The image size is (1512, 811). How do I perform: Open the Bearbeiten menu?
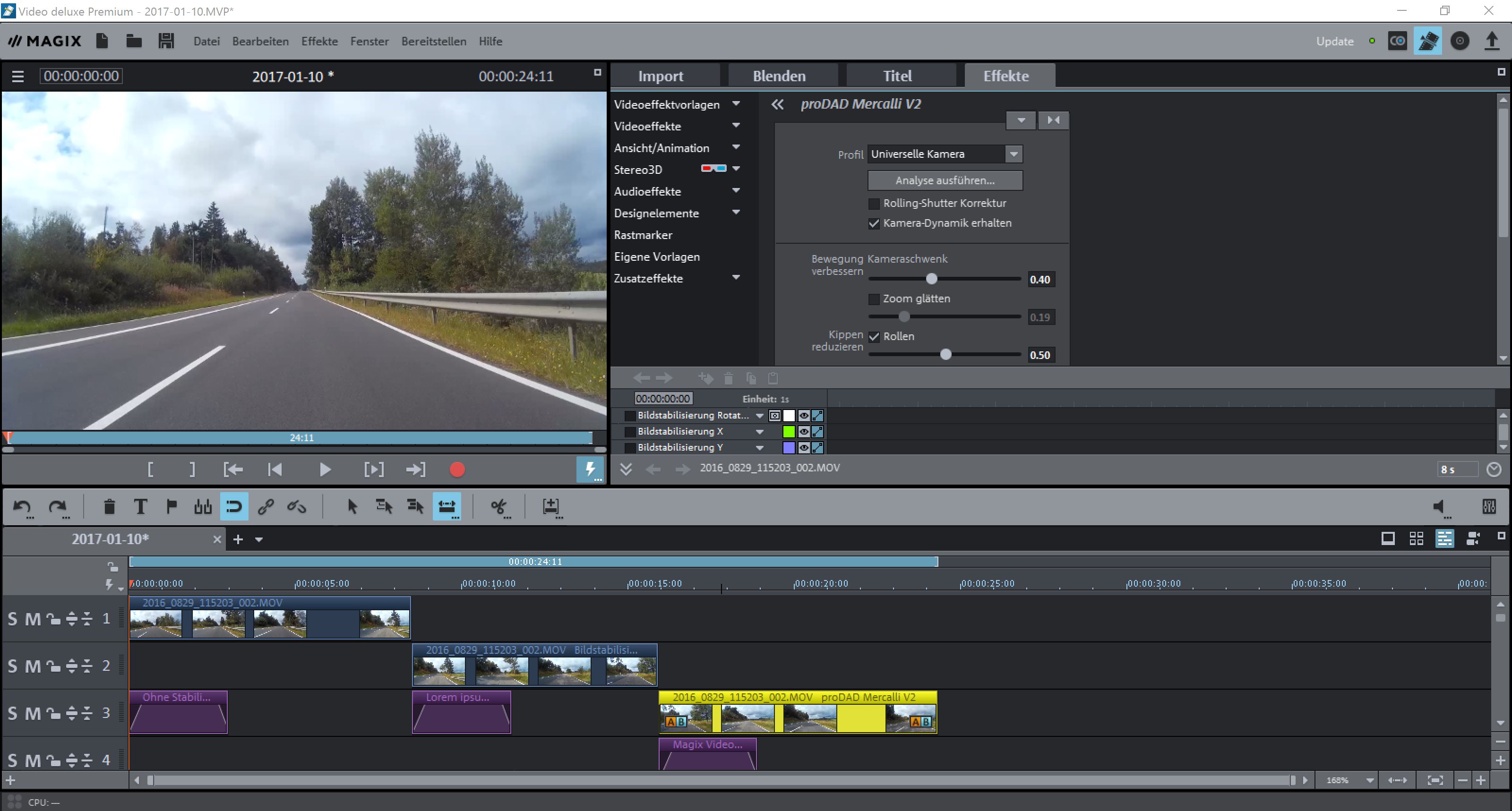click(x=261, y=41)
